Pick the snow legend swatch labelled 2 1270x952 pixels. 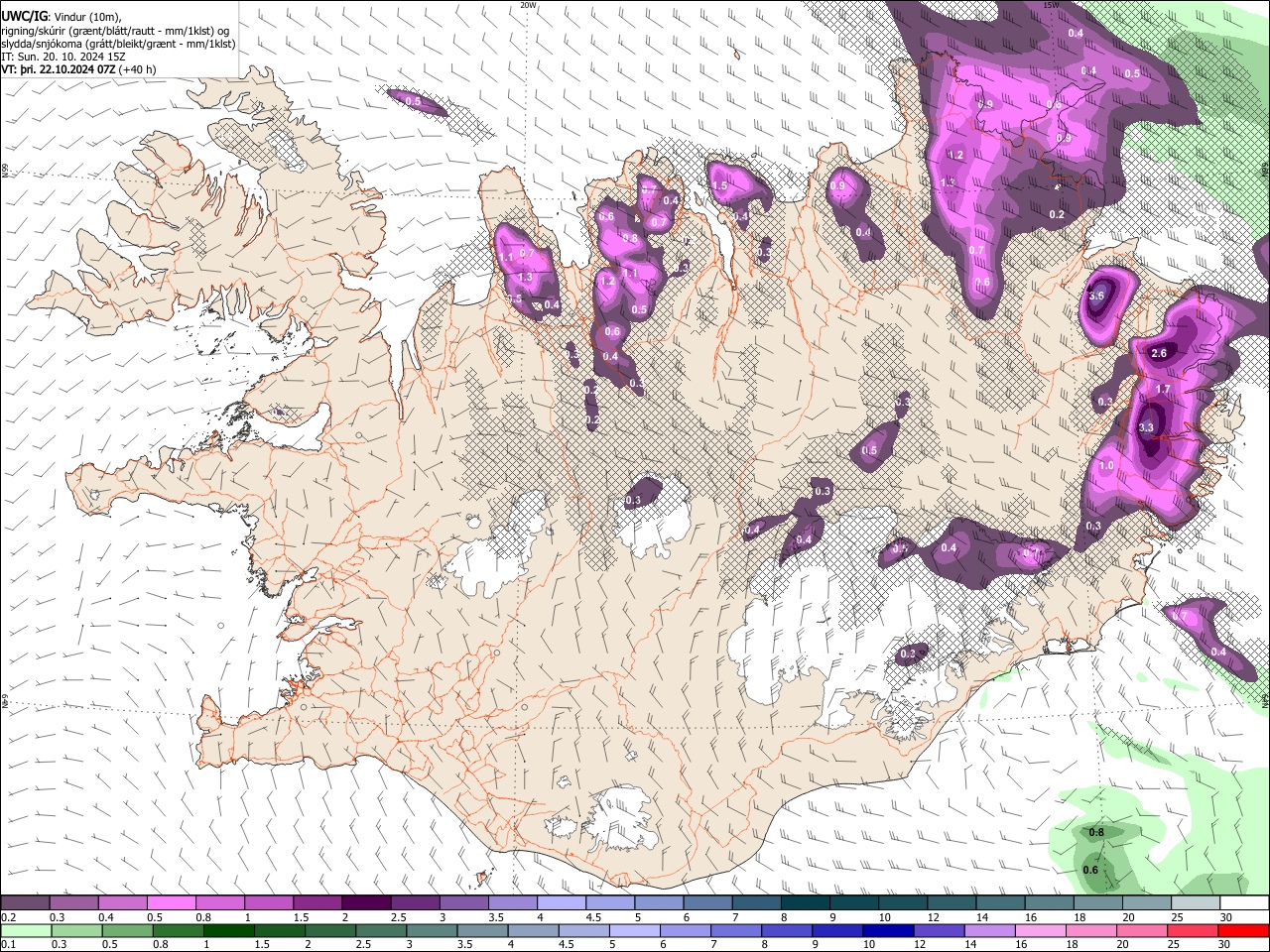(x=366, y=903)
